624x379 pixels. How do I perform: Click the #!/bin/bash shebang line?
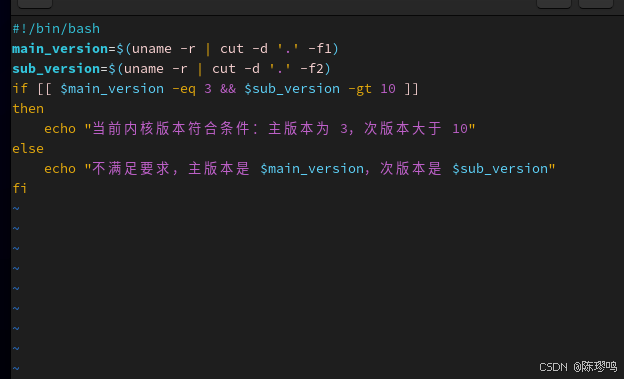click(x=56, y=29)
